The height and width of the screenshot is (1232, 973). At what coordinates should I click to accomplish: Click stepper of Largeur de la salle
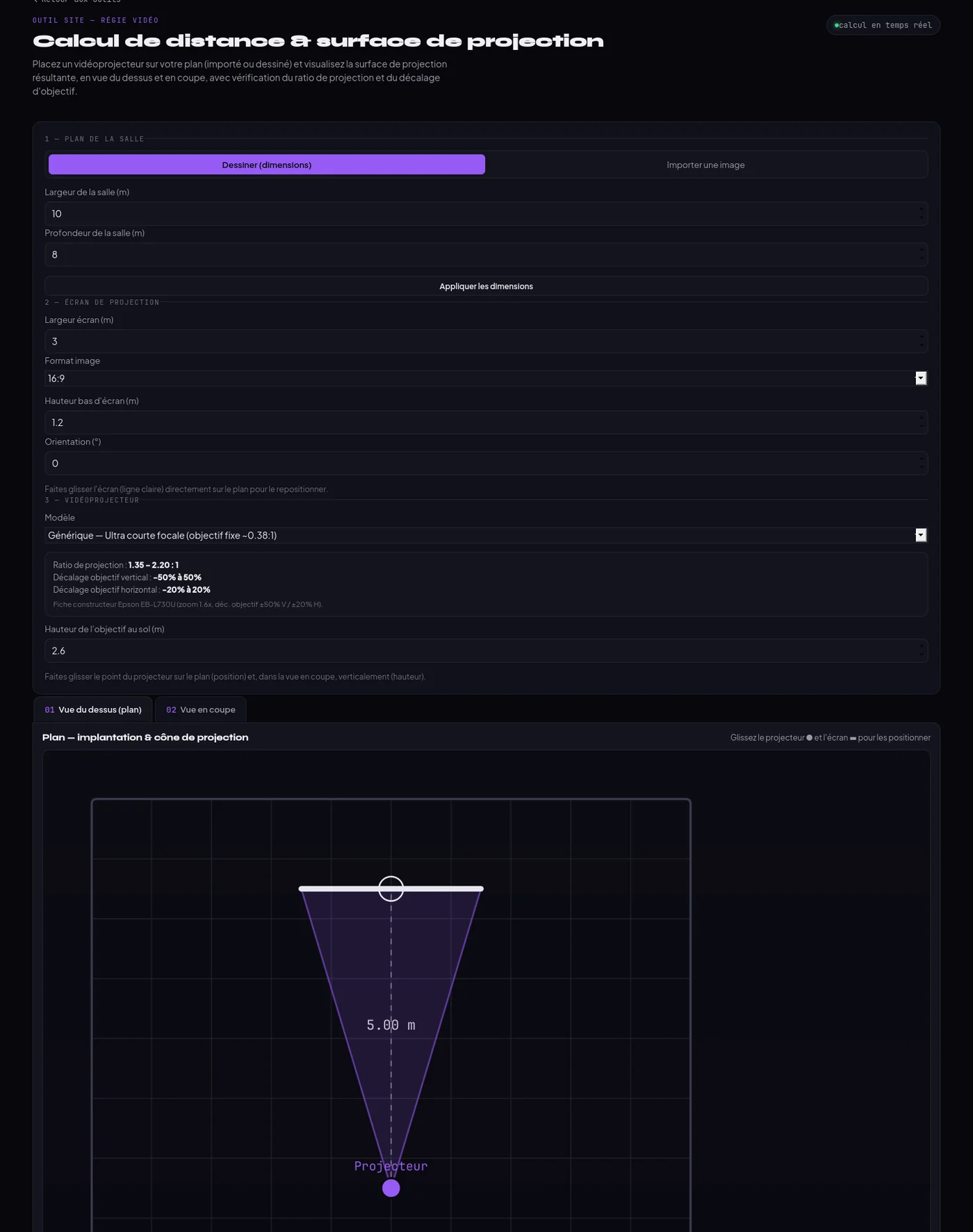coord(922,213)
